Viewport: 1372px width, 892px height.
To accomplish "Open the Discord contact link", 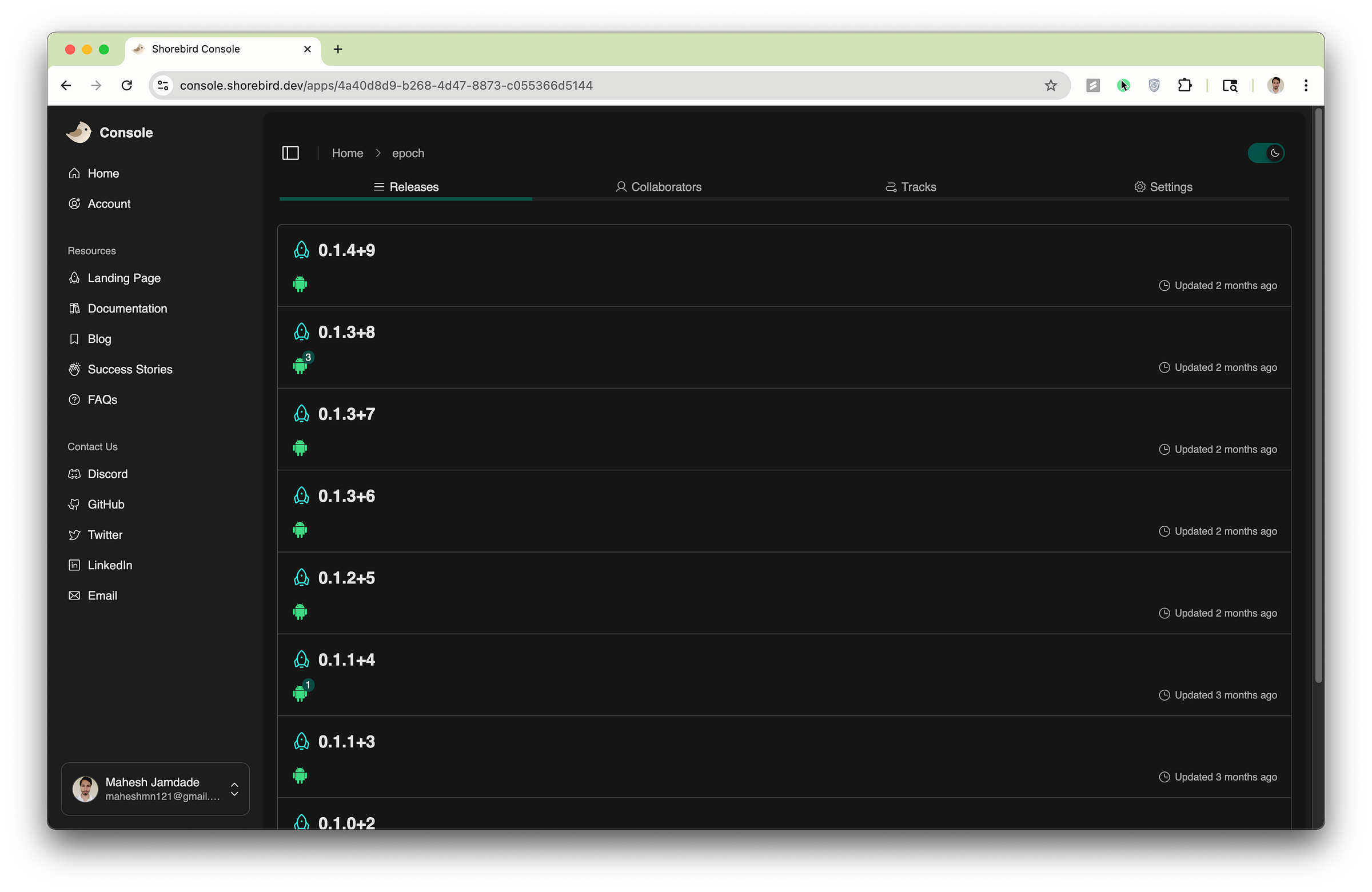I will pyautogui.click(x=107, y=474).
